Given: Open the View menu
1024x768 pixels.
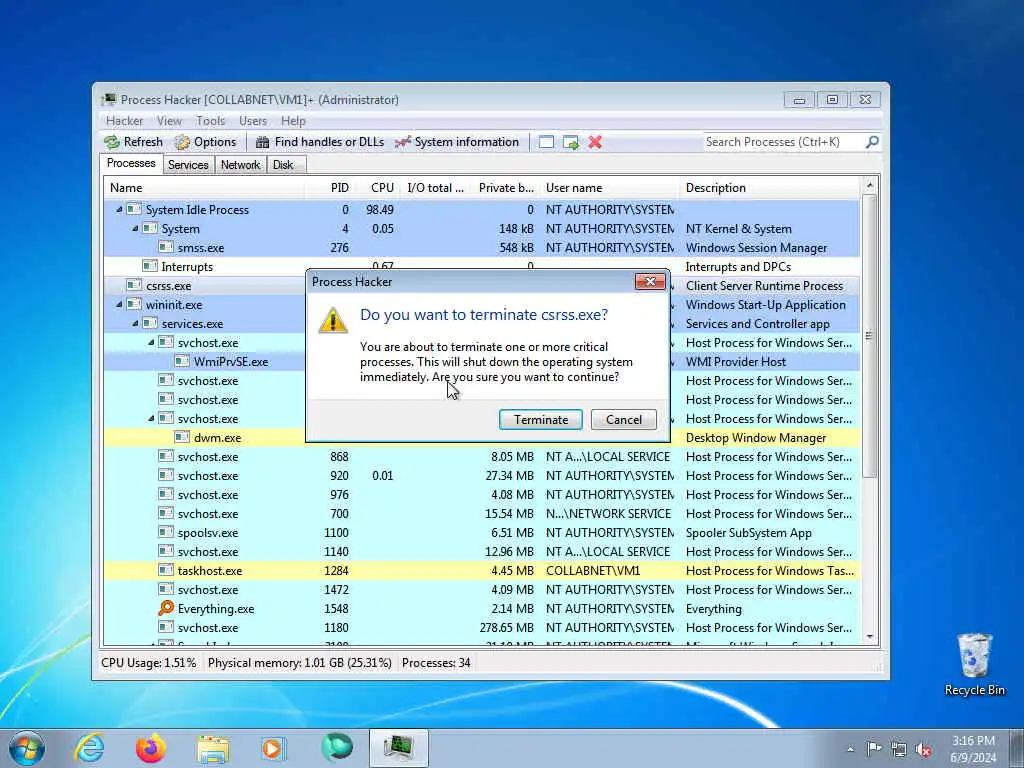Looking at the screenshot, I should click(x=169, y=121).
